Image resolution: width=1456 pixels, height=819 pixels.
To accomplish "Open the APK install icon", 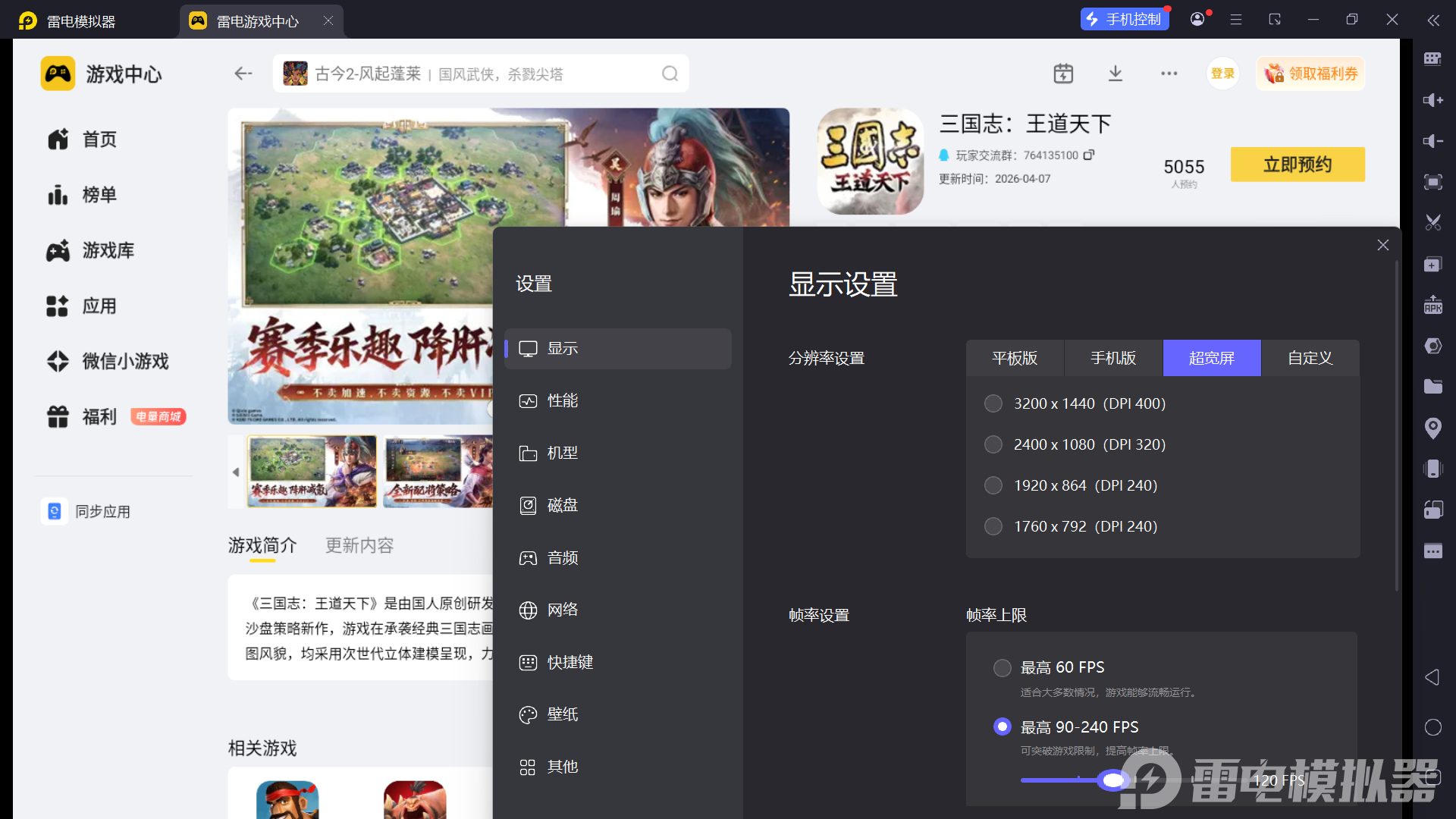I will pos(1432,305).
